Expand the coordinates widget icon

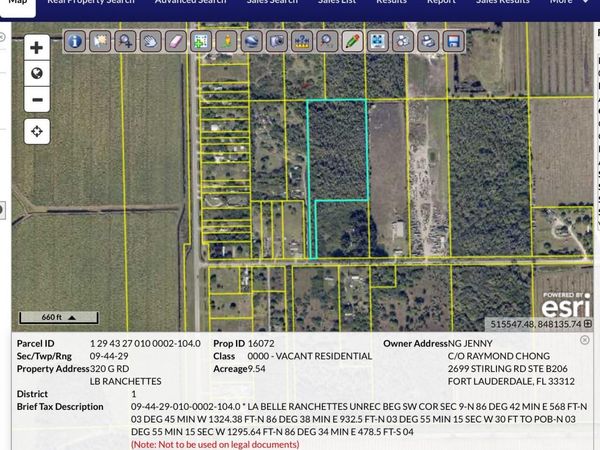click(588, 324)
